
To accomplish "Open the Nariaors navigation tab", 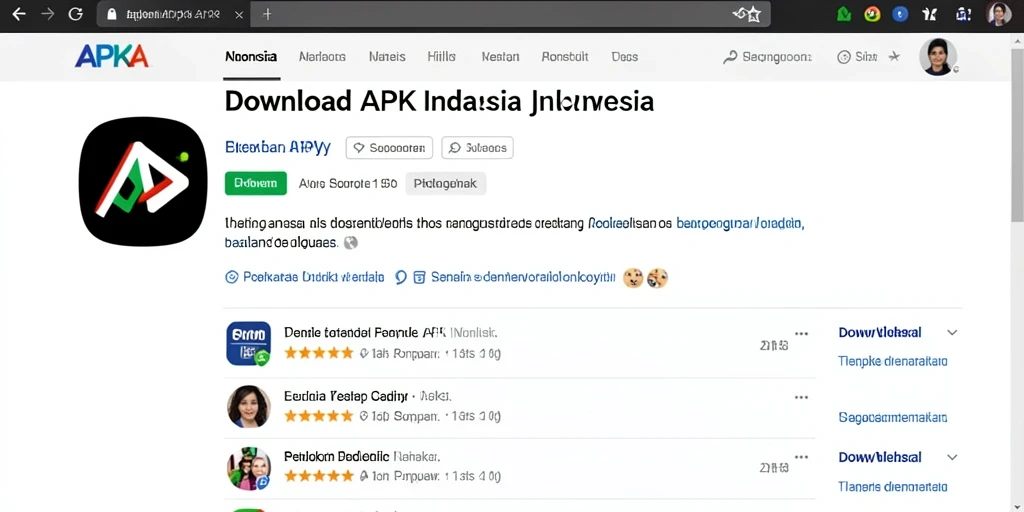I will (x=322, y=57).
